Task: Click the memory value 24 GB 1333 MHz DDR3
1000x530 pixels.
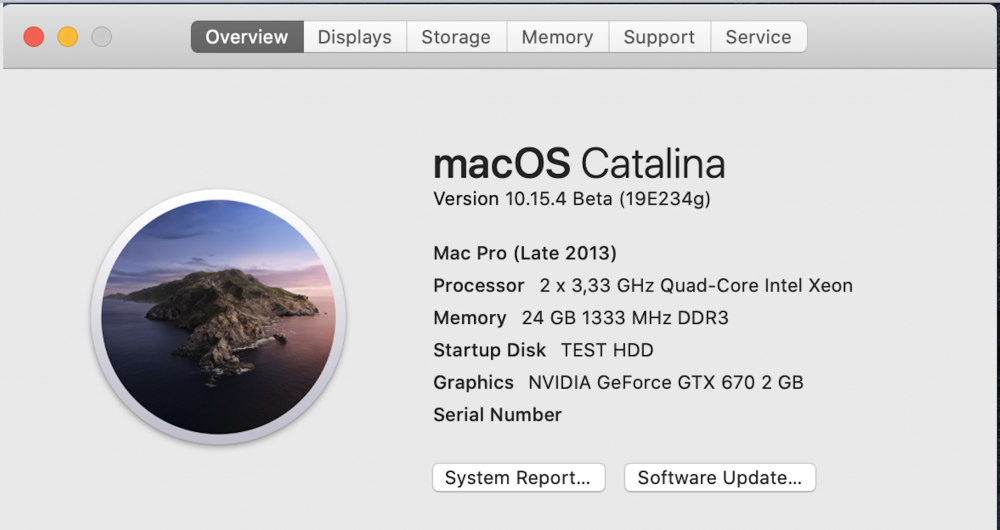Action: pos(625,318)
